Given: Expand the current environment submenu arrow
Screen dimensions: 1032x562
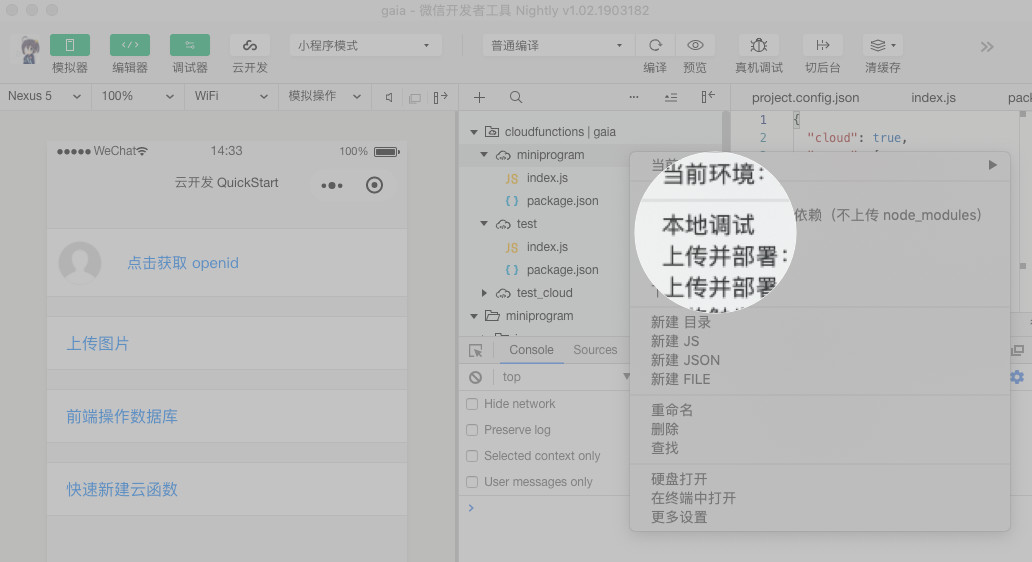Looking at the screenshot, I should click(x=993, y=165).
